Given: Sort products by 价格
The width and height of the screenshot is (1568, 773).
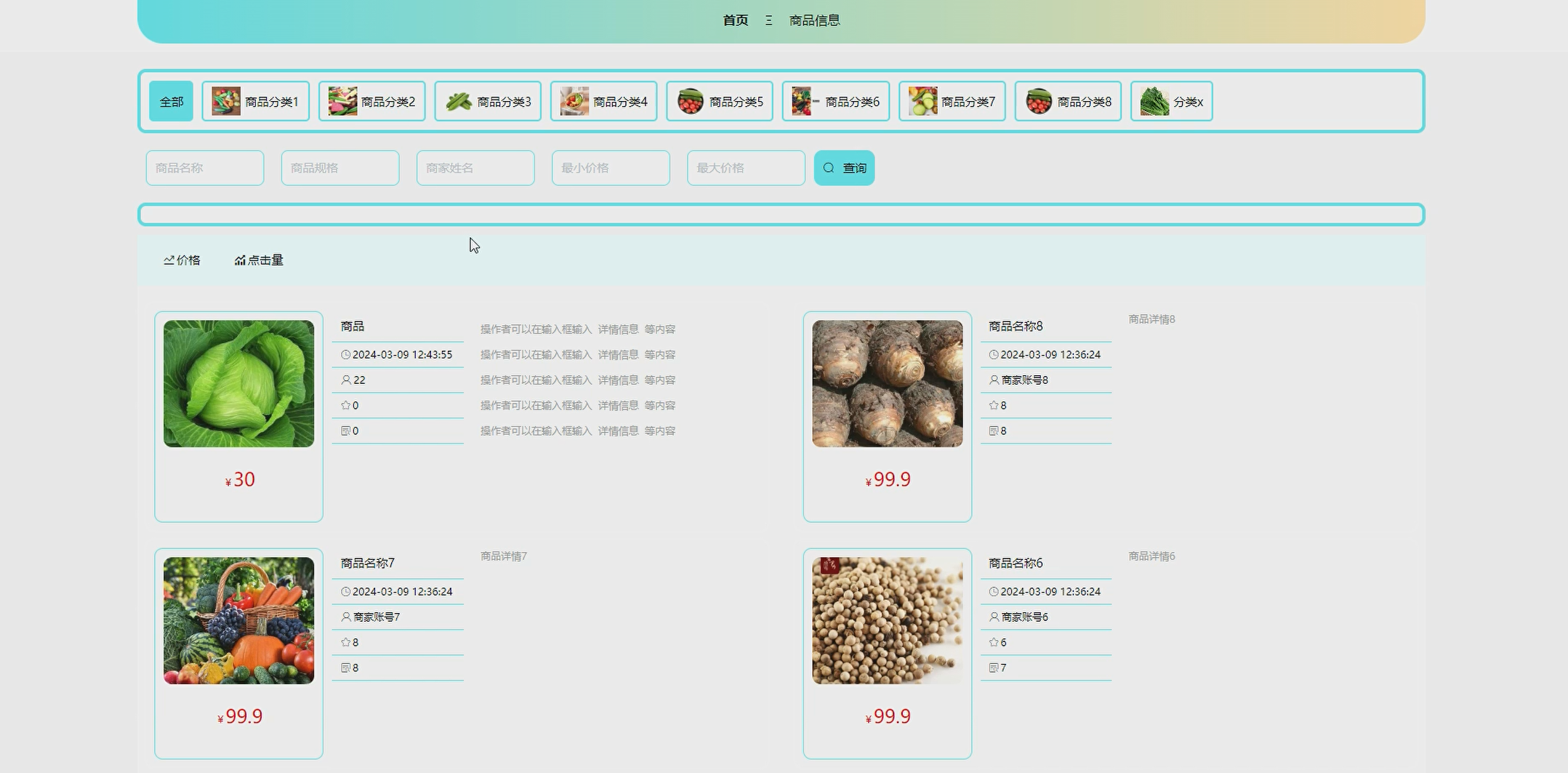Looking at the screenshot, I should coord(182,260).
